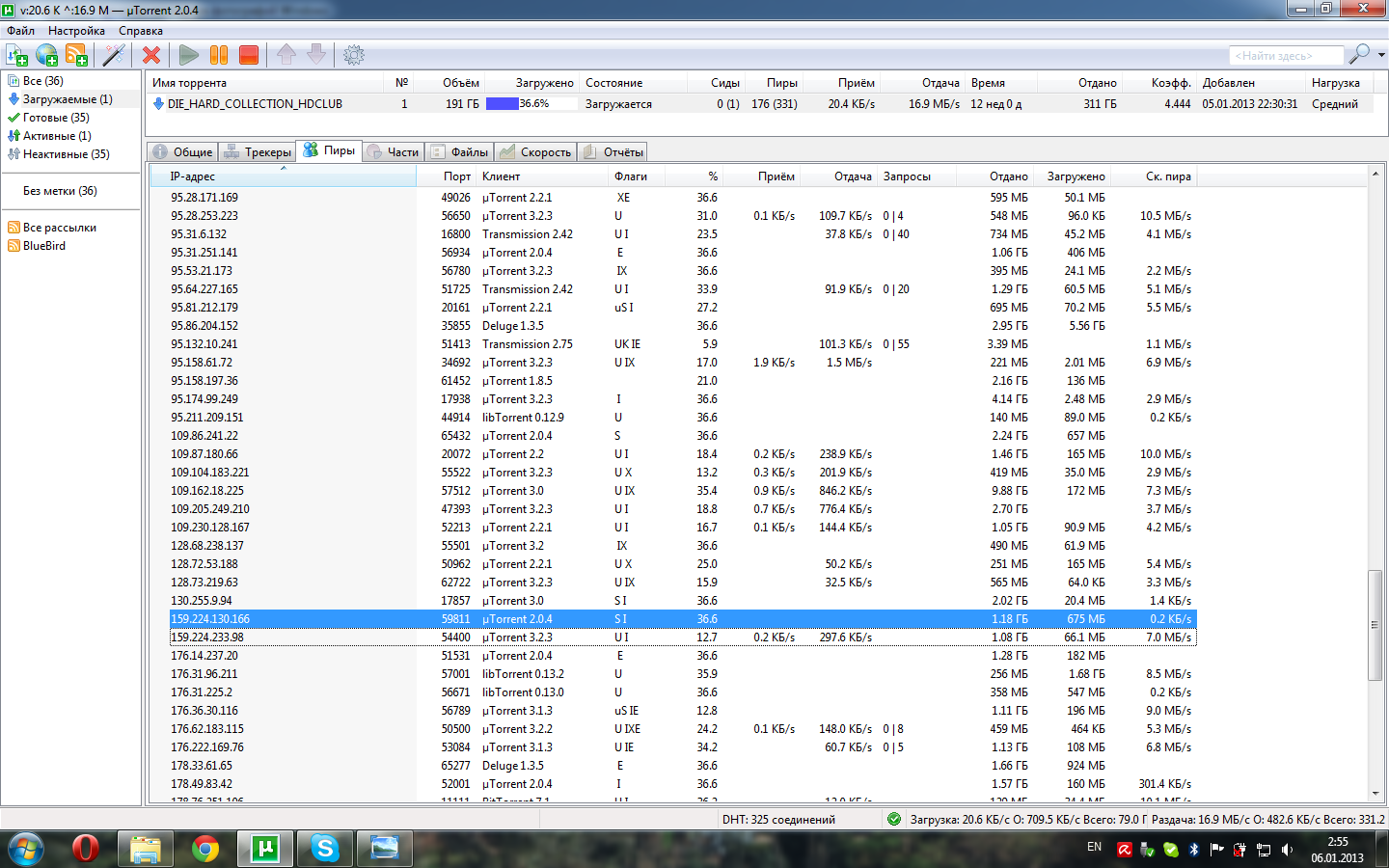Click DHT: 325 соединений status text

[778, 820]
